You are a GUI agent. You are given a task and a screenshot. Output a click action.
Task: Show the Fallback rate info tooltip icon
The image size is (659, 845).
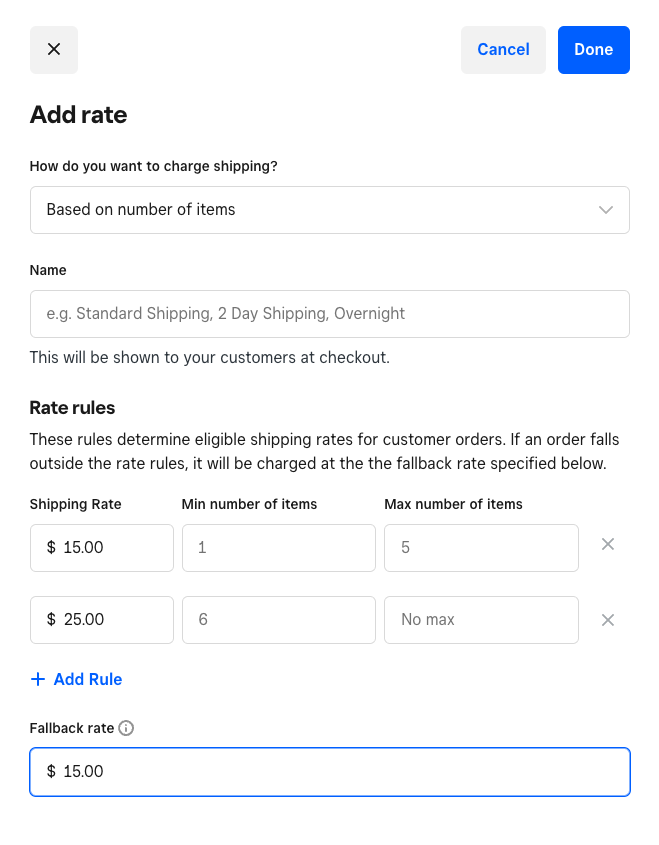[x=126, y=728]
